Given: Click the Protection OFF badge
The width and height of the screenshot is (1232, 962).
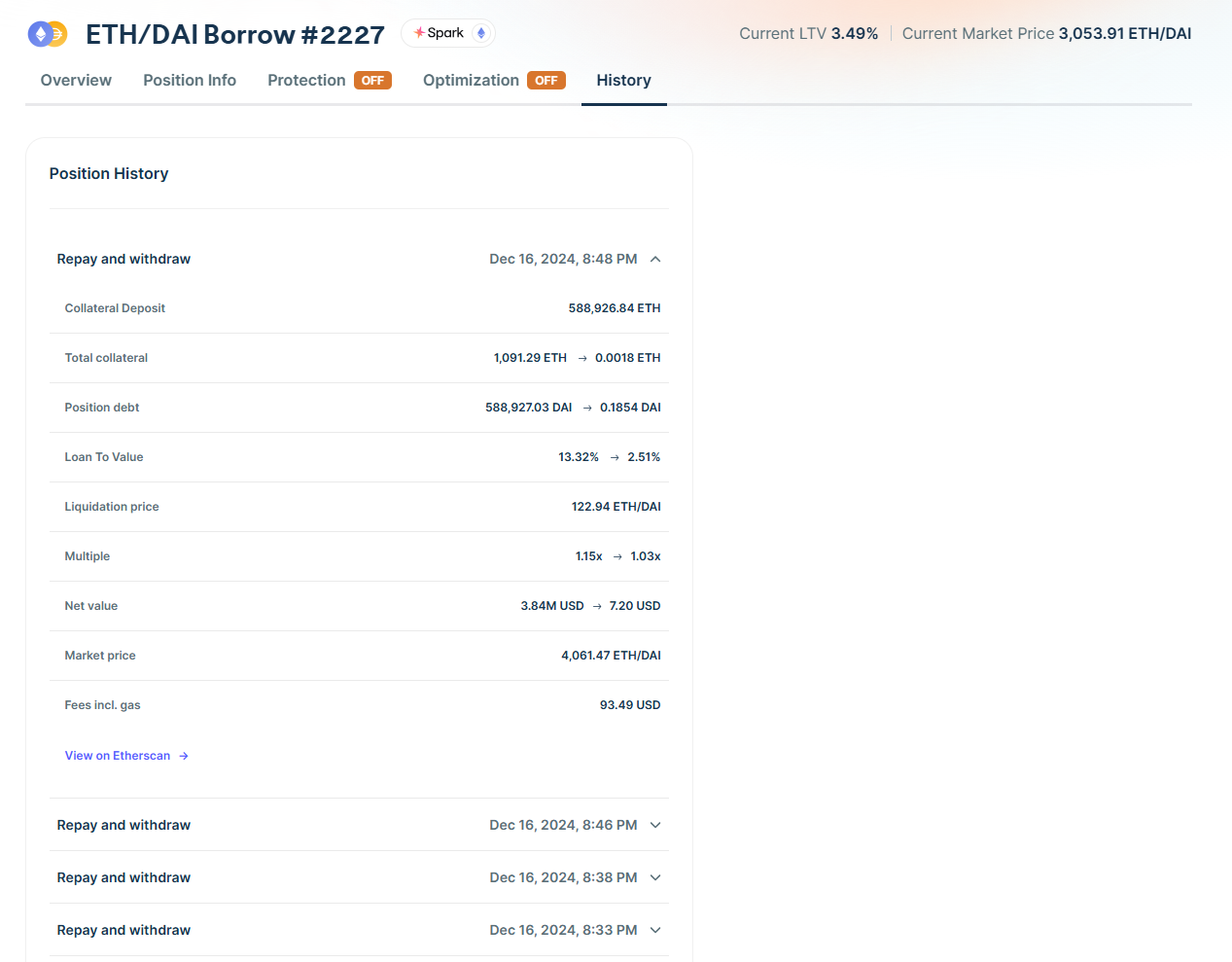Looking at the screenshot, I should [x=372, y=81].
